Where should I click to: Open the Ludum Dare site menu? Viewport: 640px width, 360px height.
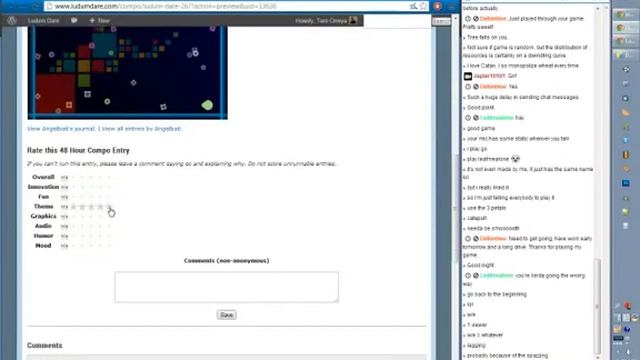click(43, 20)
